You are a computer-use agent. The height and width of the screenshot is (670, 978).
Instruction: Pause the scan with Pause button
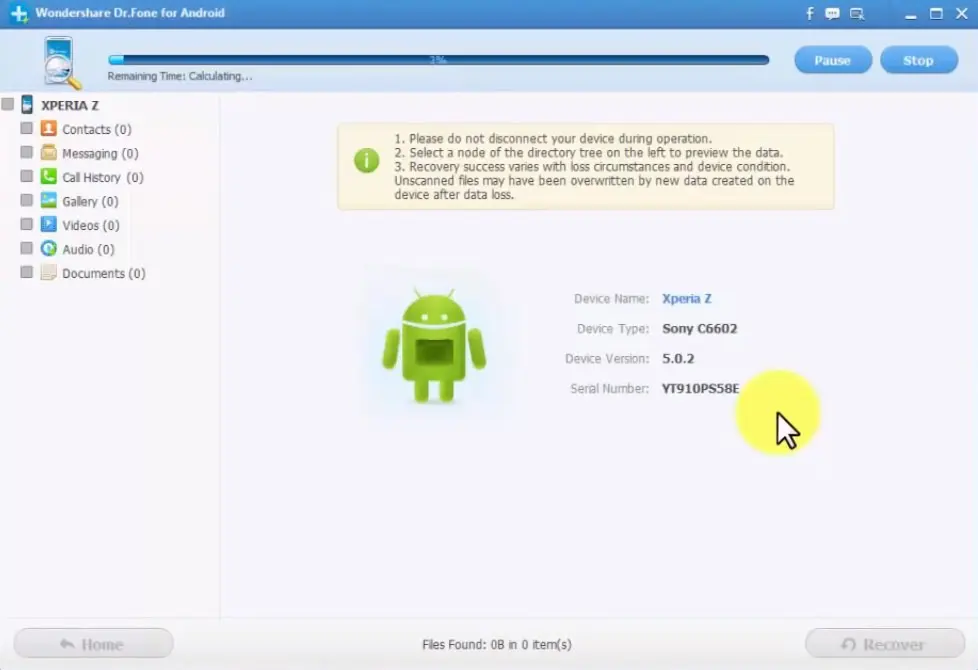tap(833, 60)
